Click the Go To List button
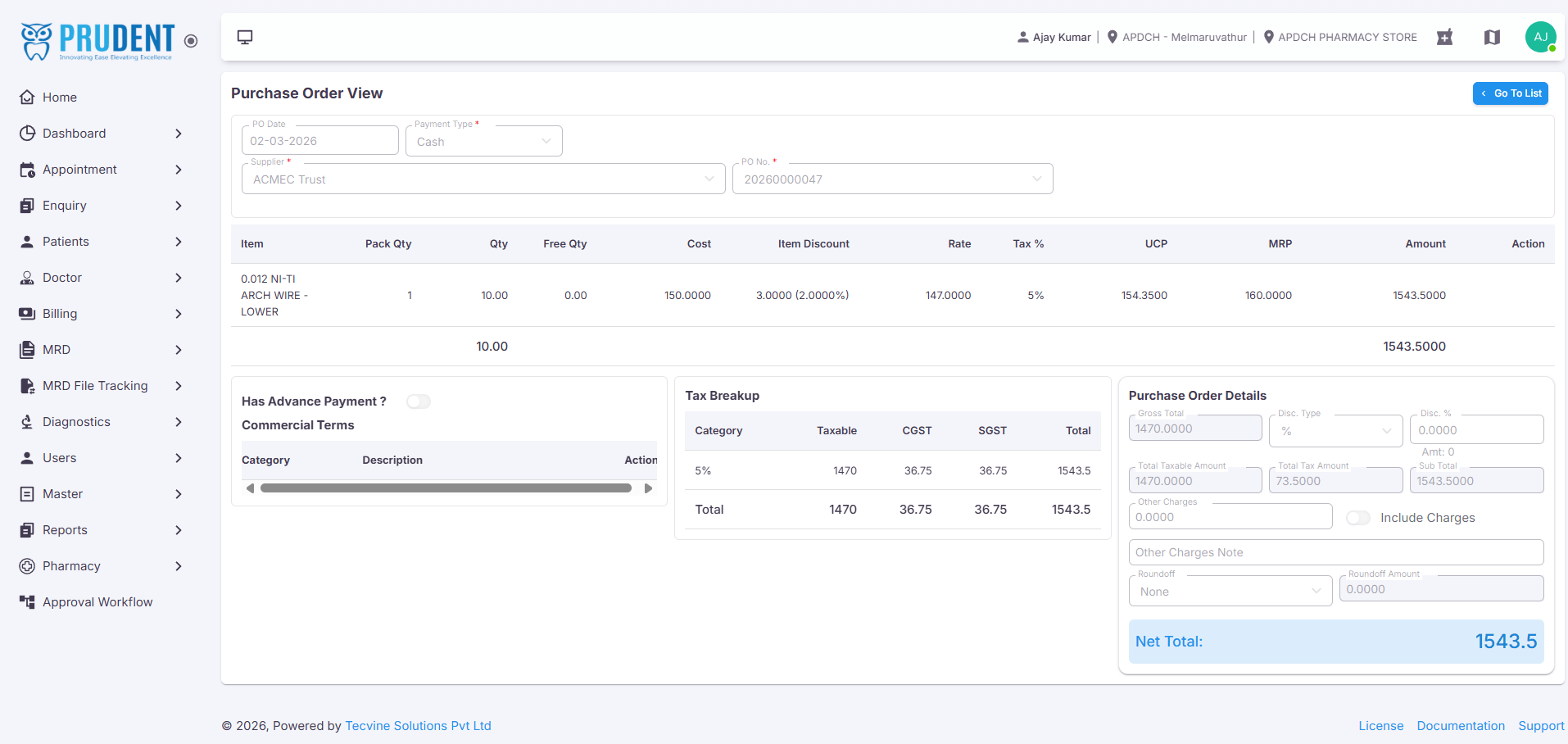The width and height of the screenshot is (1568, 744). (x=1510, y=93)
